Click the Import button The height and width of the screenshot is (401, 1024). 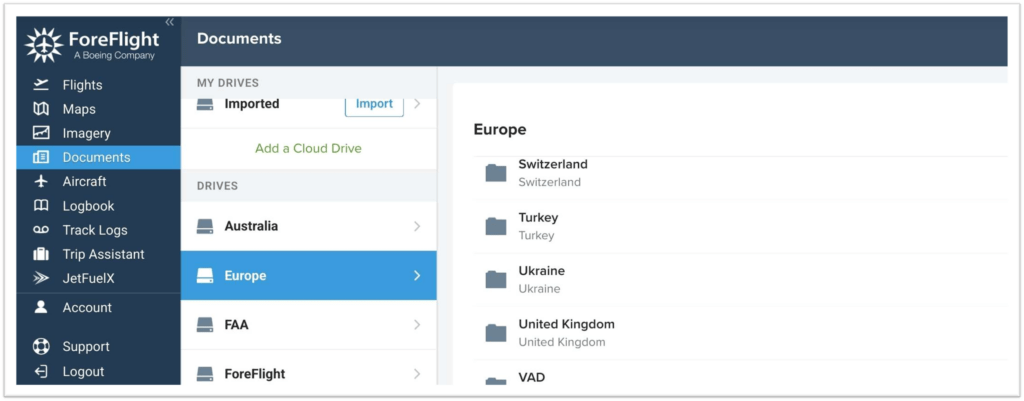(x=374, y=104)
